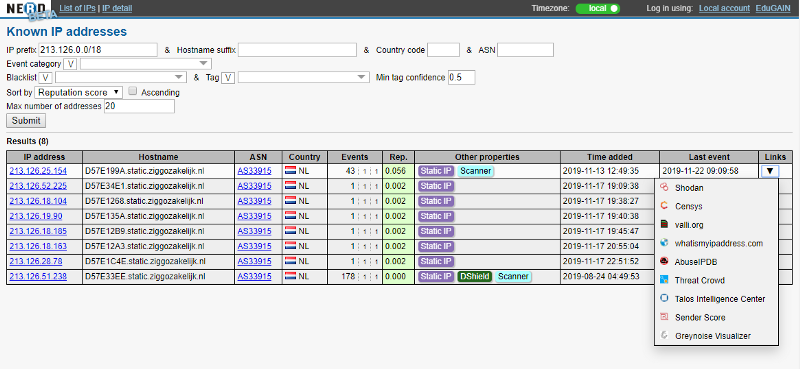Open IP address 213.126.52.225
The height and width of the screenshot is (369, 800).
pyautogui.click(x=38, y=186)
